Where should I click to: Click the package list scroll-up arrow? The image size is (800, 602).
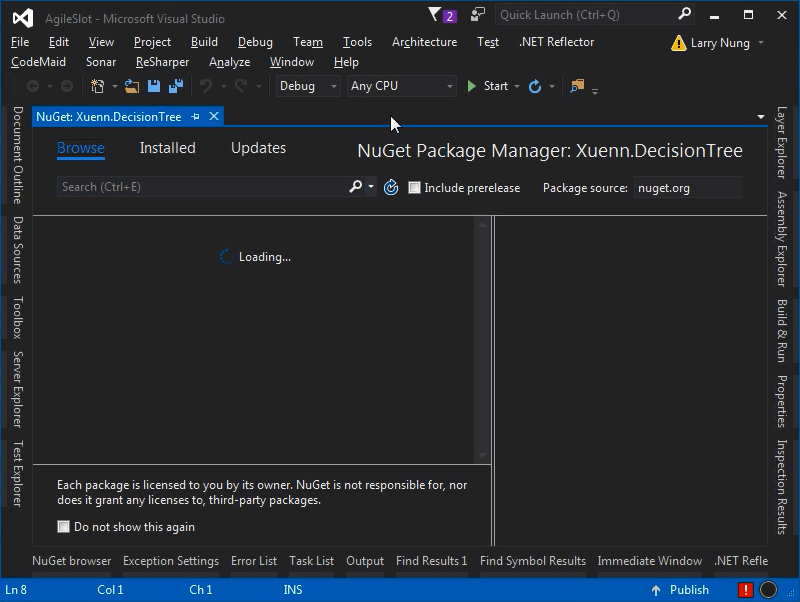point(482,223)
